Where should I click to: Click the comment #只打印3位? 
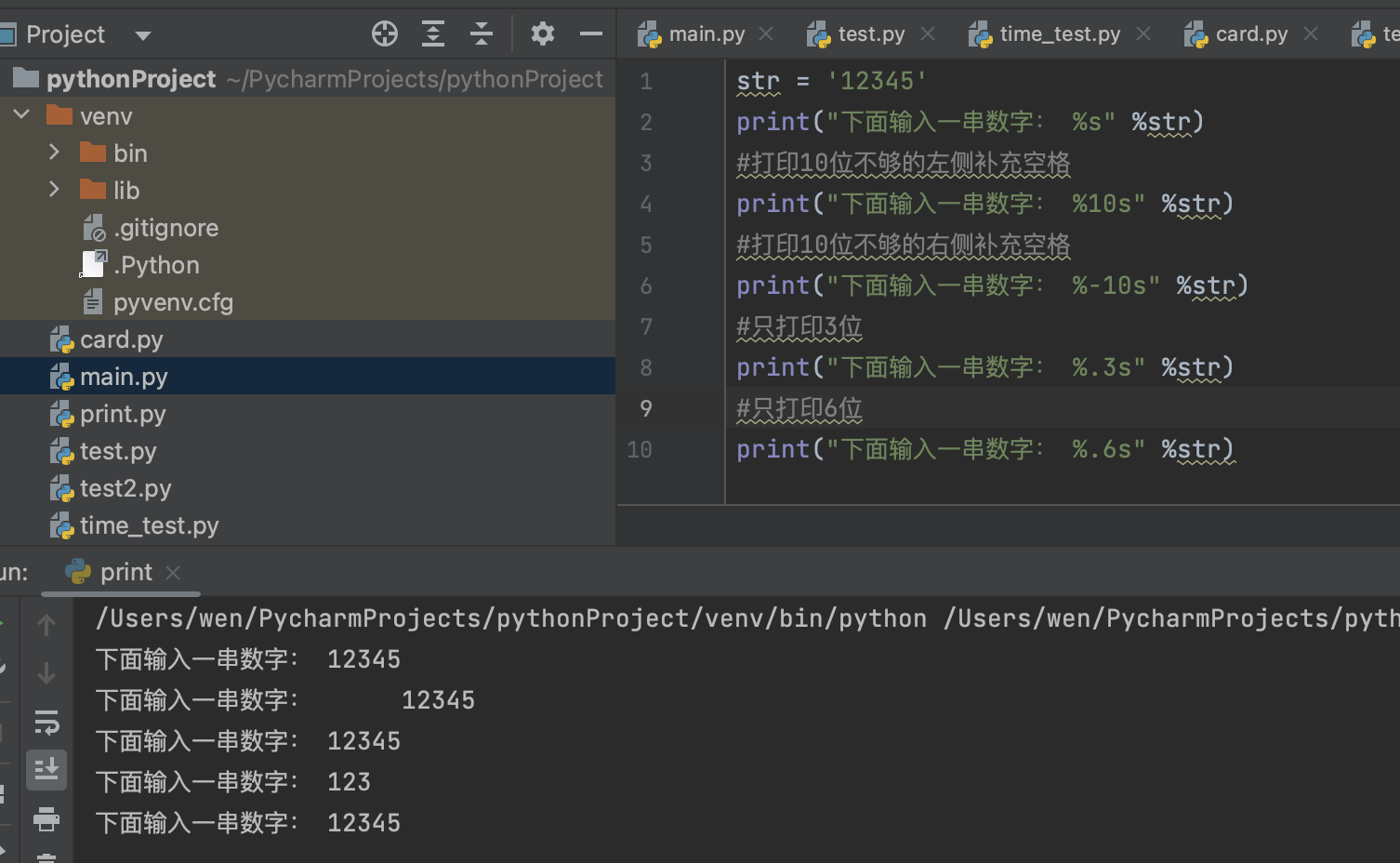(x=799, y=326)
